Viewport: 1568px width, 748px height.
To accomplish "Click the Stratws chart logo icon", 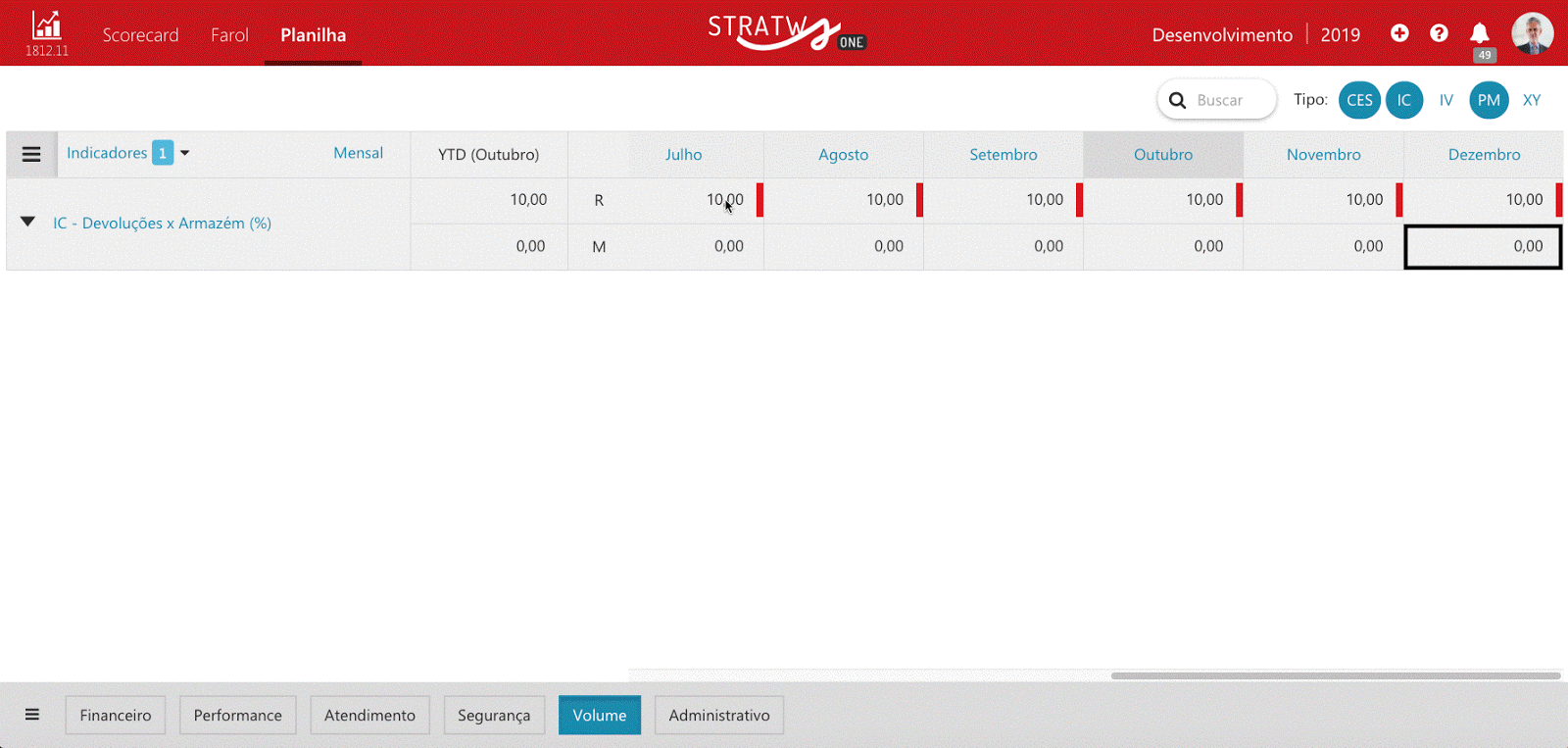I will (46, 26).
